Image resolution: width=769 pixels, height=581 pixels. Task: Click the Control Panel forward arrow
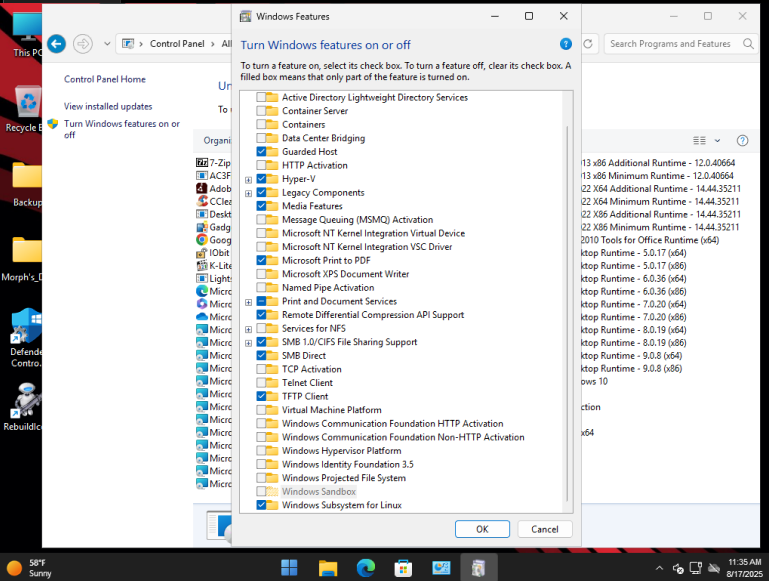(x=82, y=44)
